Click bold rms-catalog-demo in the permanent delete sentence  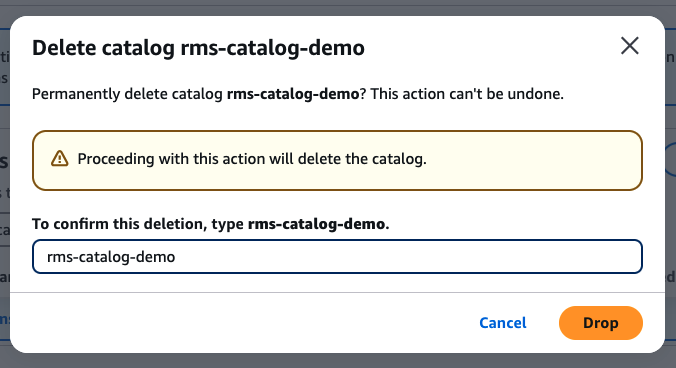pyautogui.click(x=293, y=94)
